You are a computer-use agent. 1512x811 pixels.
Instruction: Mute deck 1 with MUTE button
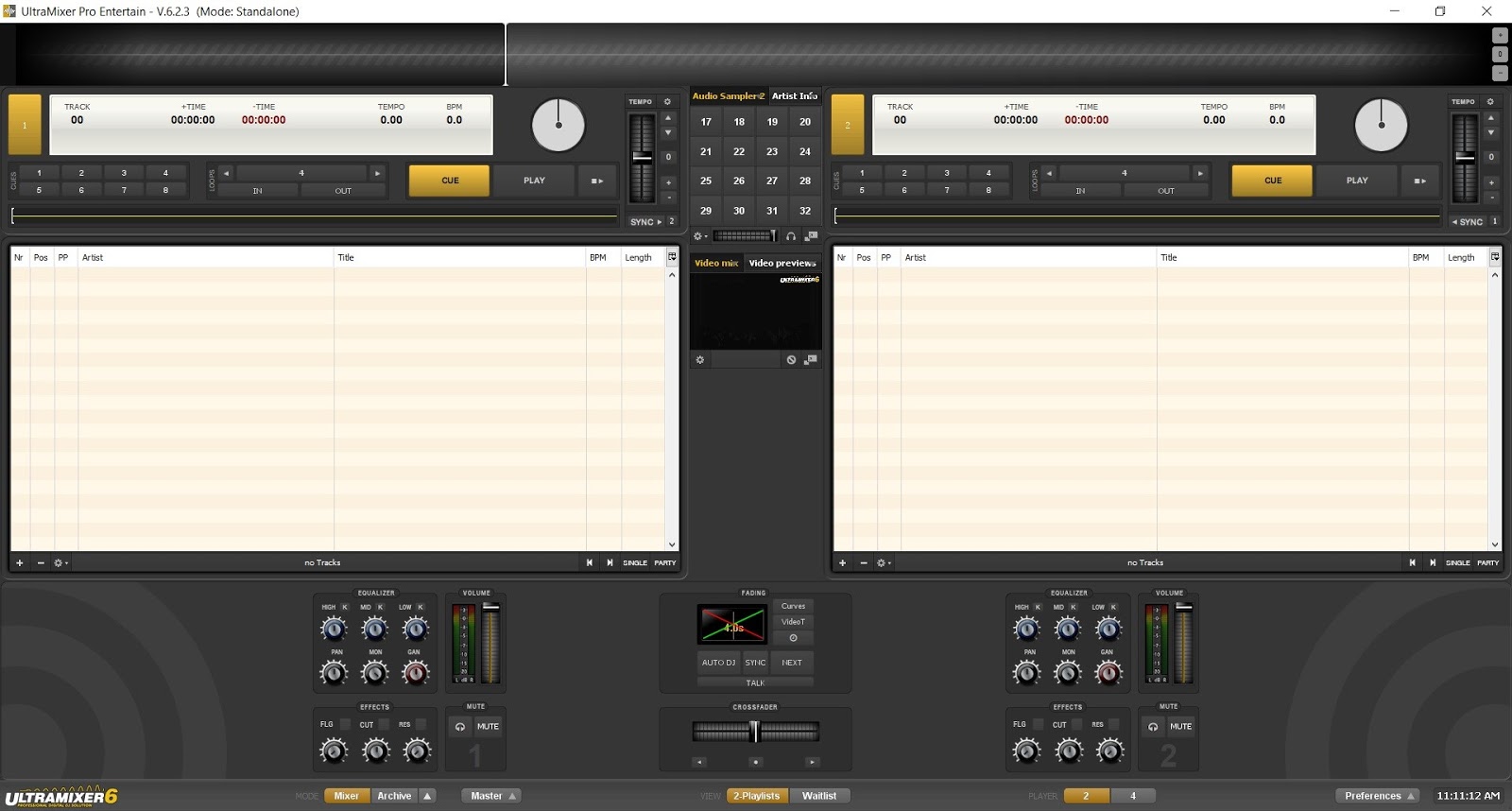tap(488, 726)
